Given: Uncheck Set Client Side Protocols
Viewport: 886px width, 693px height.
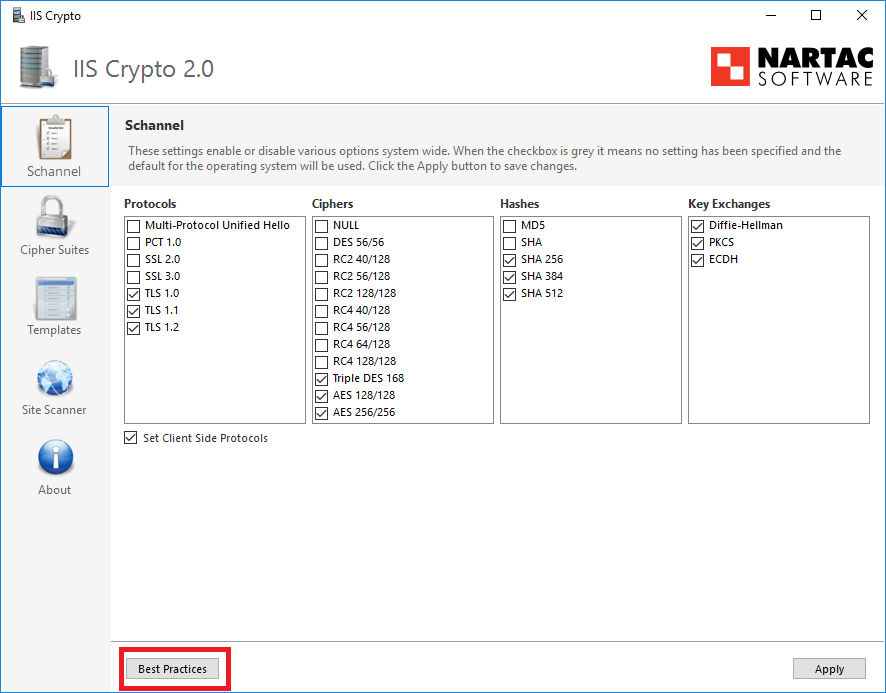Looking at the screenshot, I should [131, 438].
